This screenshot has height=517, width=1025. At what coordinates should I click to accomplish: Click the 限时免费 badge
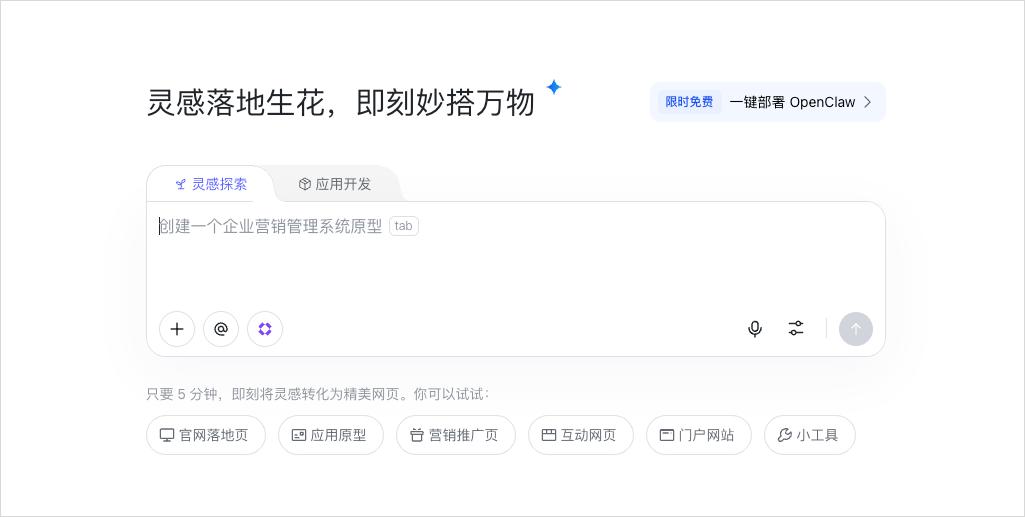click(689, 102)
